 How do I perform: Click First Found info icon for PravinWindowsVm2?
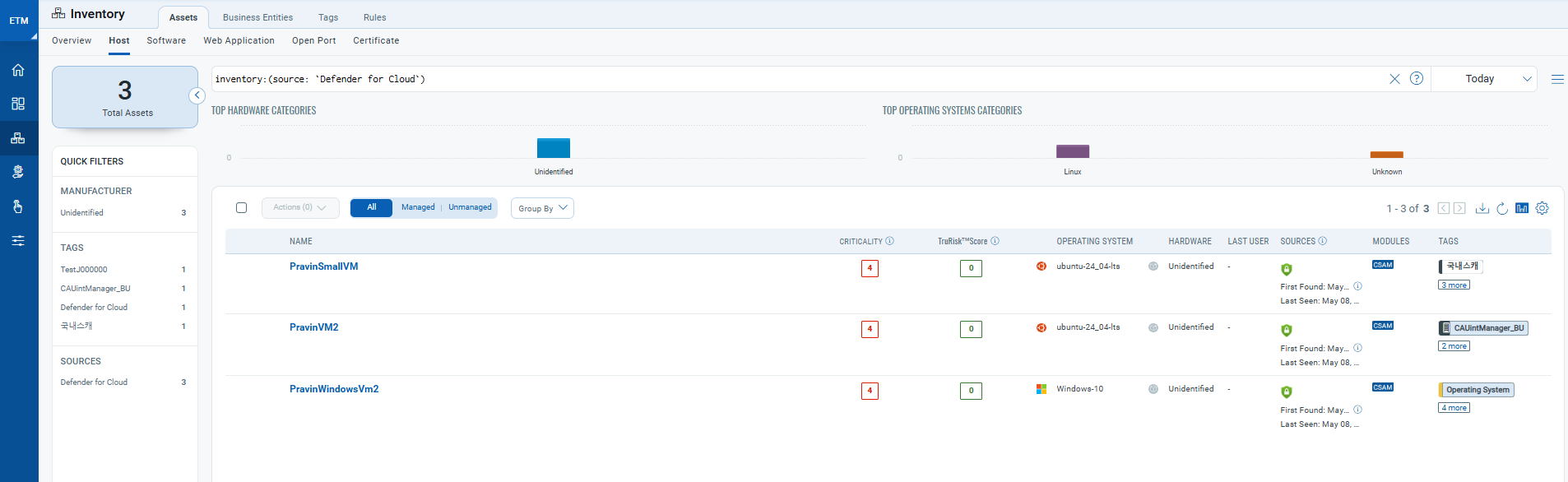point(1358,410)
